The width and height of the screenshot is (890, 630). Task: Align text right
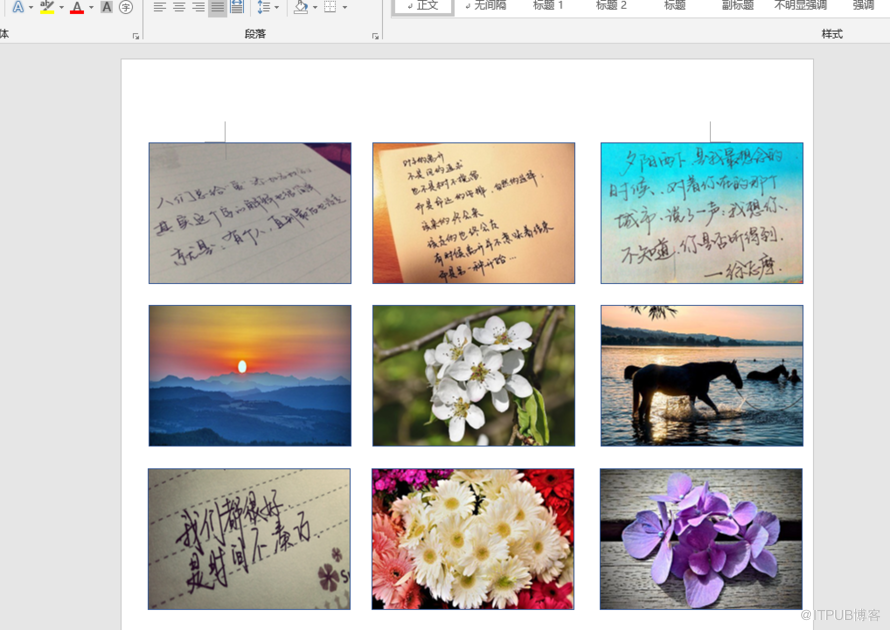point(198,7)
